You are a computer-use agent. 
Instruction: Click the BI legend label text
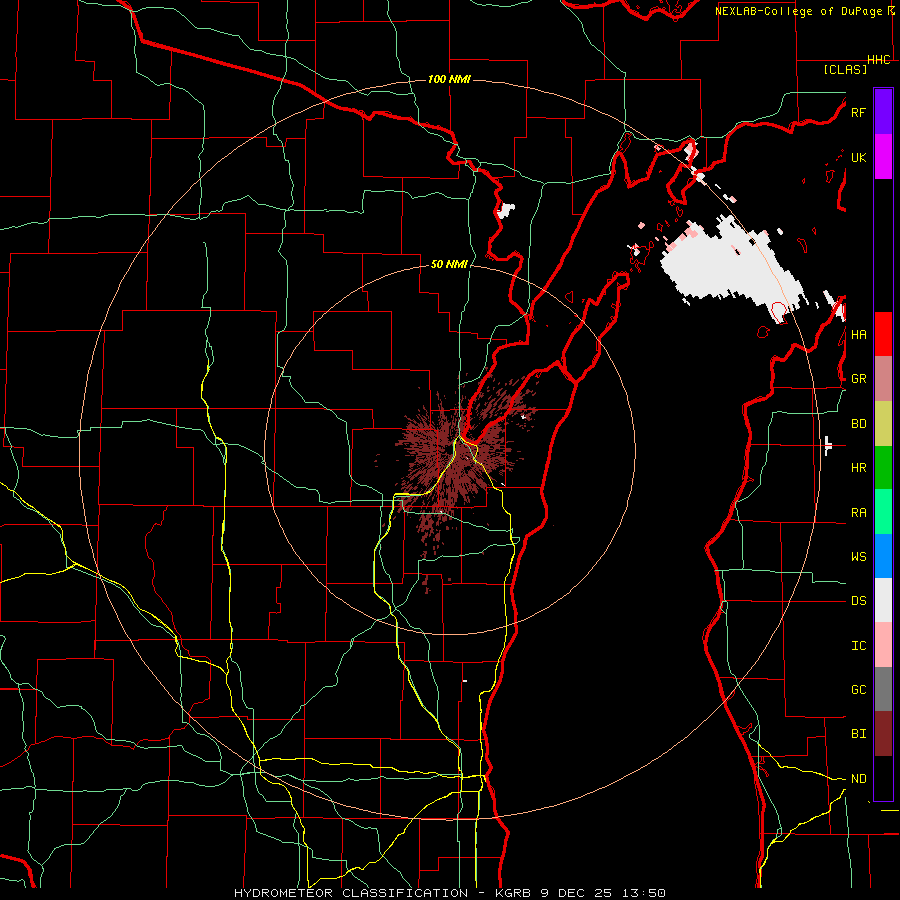pyautogui.click(x=858, y=734)
